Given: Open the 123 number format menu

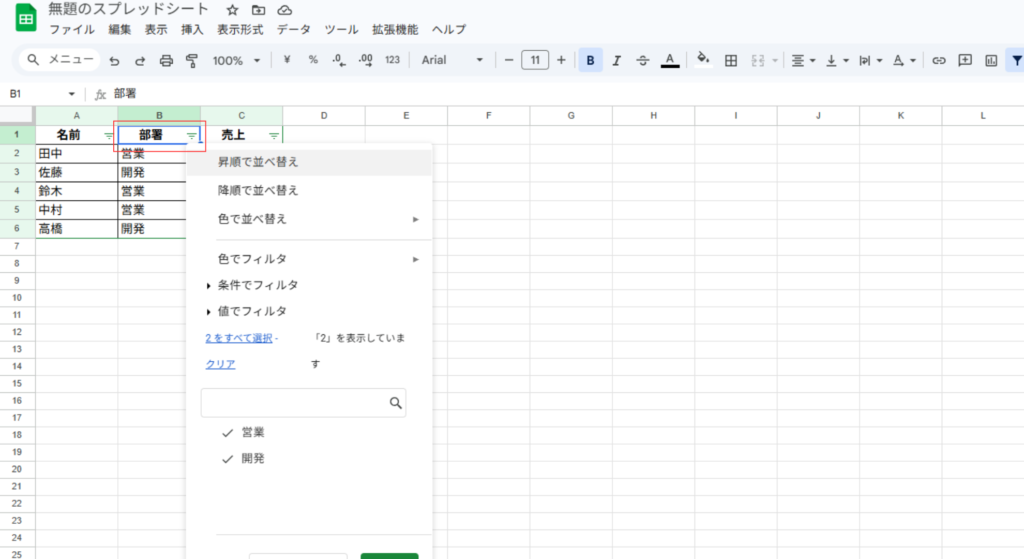Looking at the screenshot, I should (392, 60).
